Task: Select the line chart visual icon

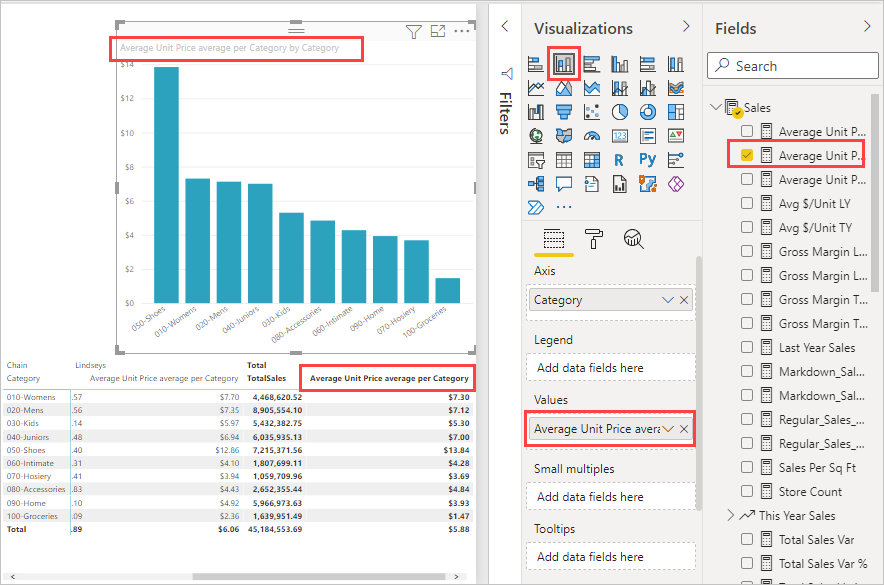Action: point(536,87)
